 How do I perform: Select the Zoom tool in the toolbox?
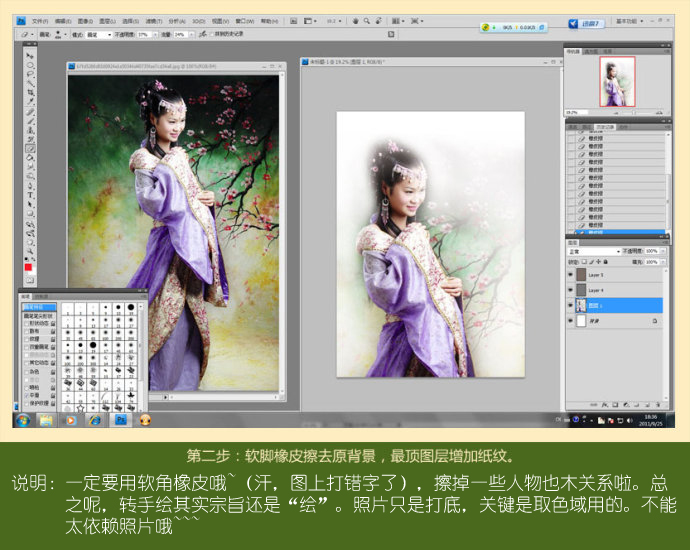pyautogui.click(x=30, y=251)
